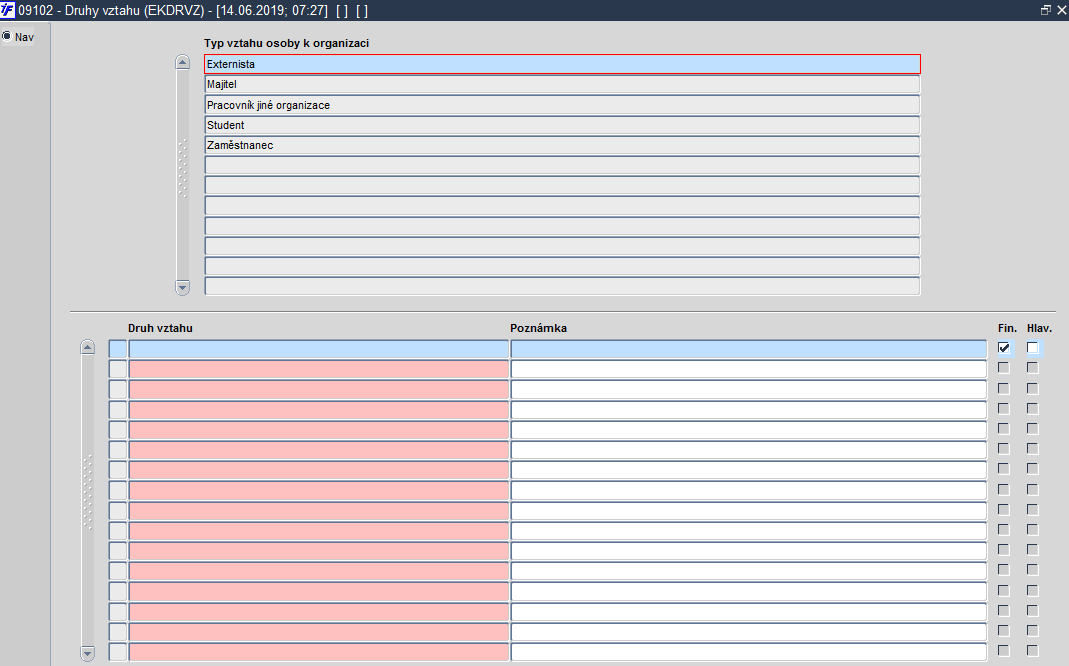Viewport: 1069px width, 666px height.
Task: Restore the Druhy vztahu window size
Action: pos(1045,10)
